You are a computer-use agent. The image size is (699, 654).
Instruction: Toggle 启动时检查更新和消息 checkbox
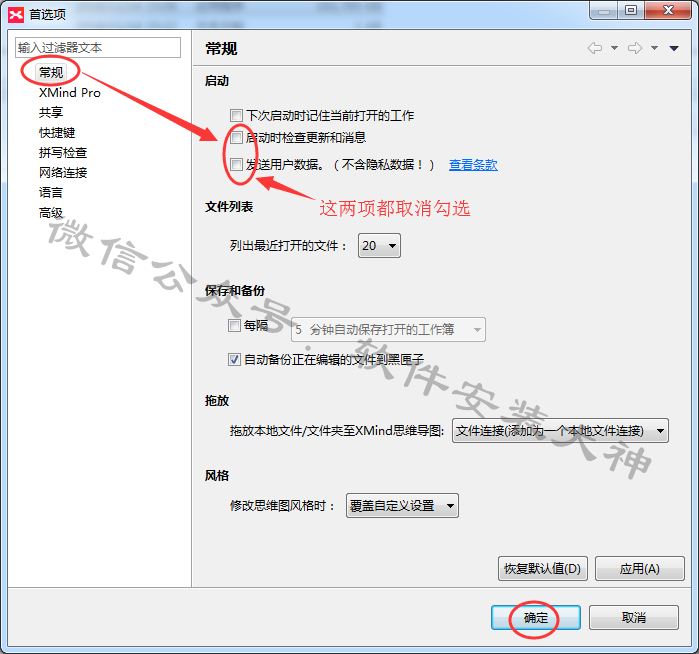236,137
